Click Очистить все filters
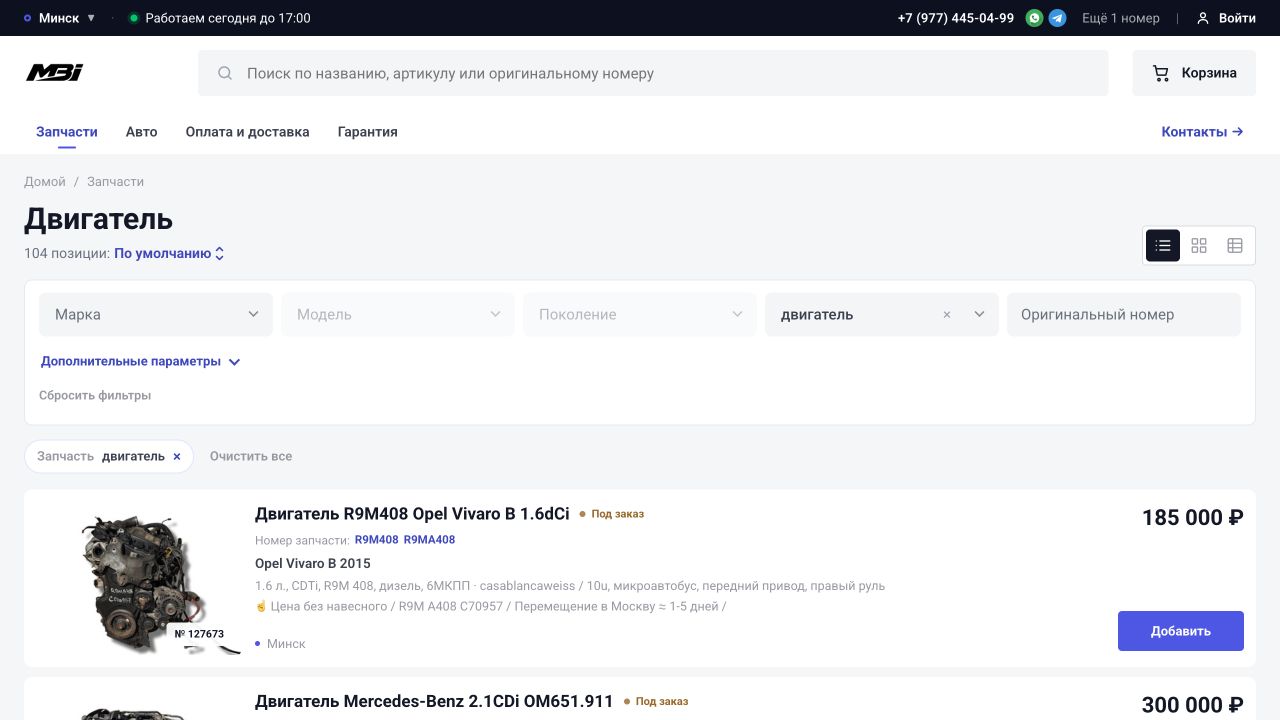Screen dimensions: 1280x720 pos(251,456)
